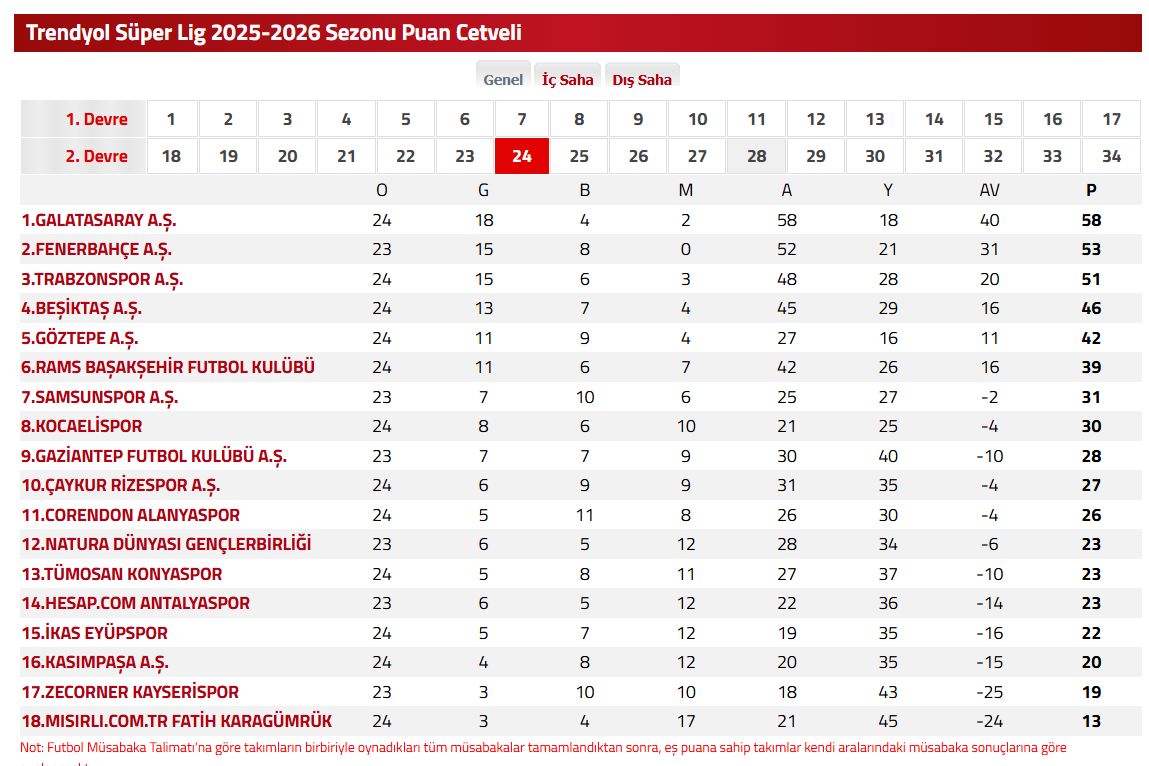Click the AV goal difference header
1149x766 pixels.
coord(989,190)
